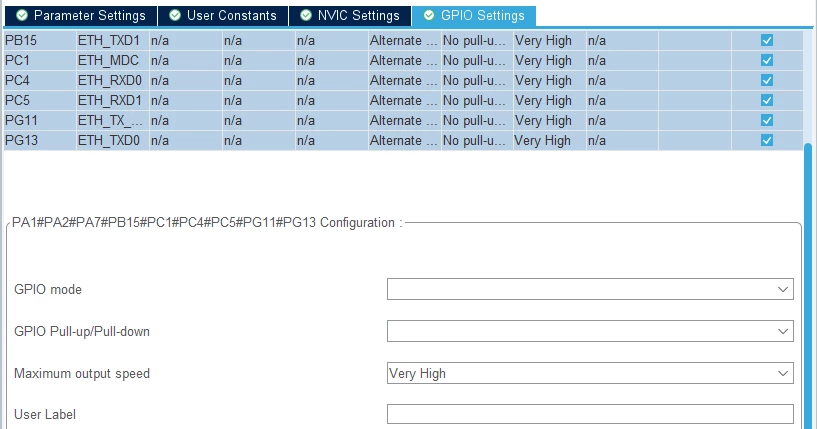The width and height of the screenshot is (817, 429).
Task: Click the ETH_RXD1 signal cell
Action: [113, 100]
